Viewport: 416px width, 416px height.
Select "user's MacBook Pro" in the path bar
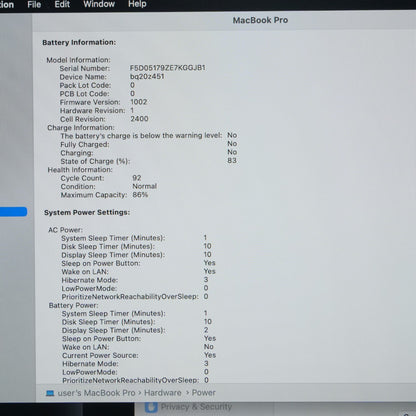click(x=96, y=393)
